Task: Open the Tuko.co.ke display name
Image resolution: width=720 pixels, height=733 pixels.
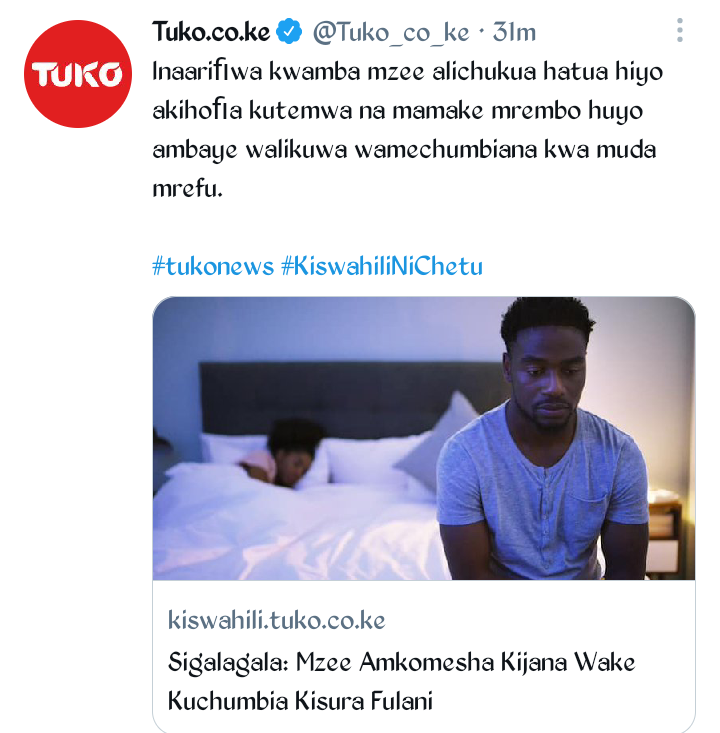Action: pyautogui.click(x=211, y=32)
